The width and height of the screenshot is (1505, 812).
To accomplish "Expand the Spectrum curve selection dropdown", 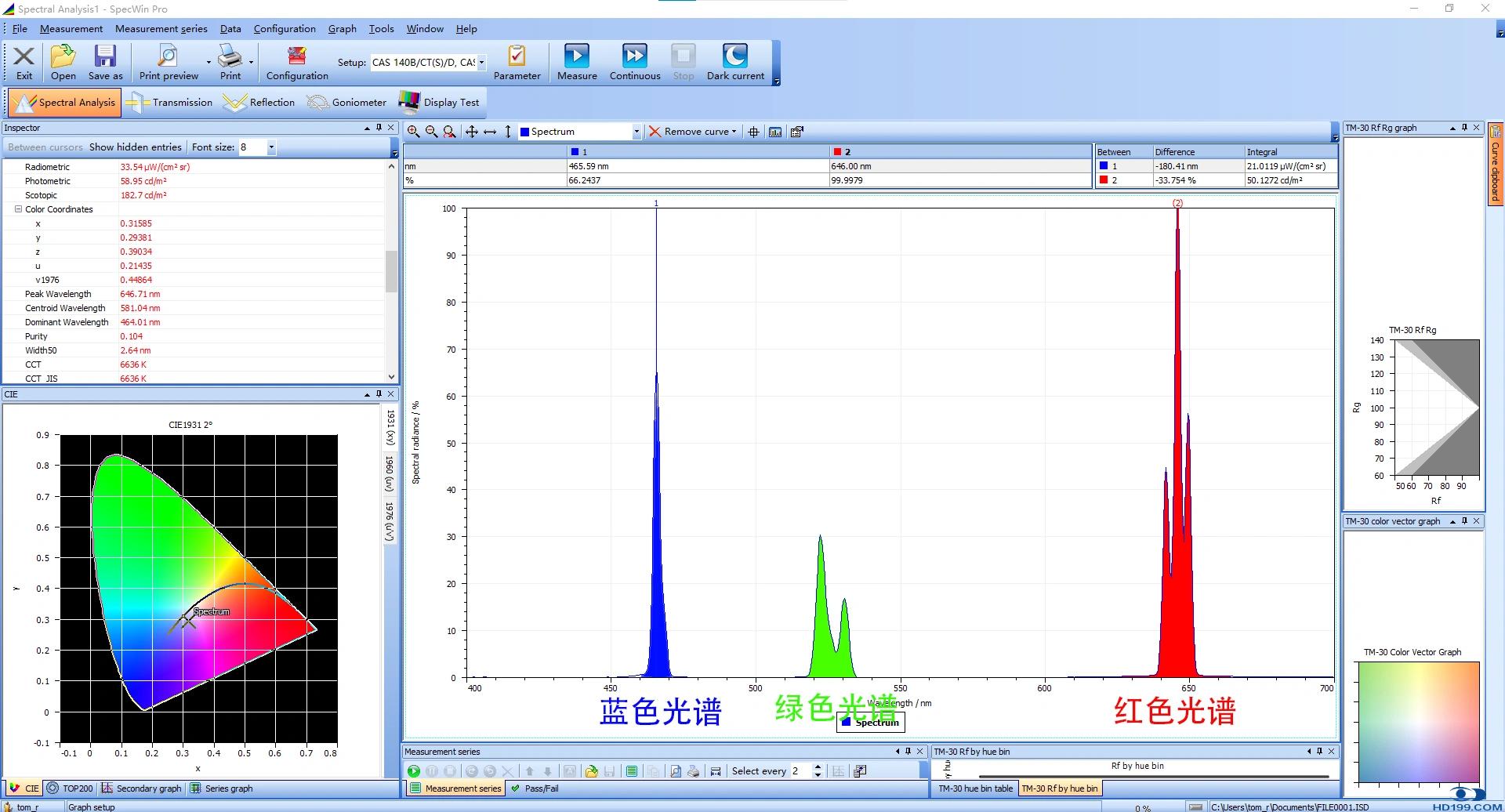I will tap(636, 132).
